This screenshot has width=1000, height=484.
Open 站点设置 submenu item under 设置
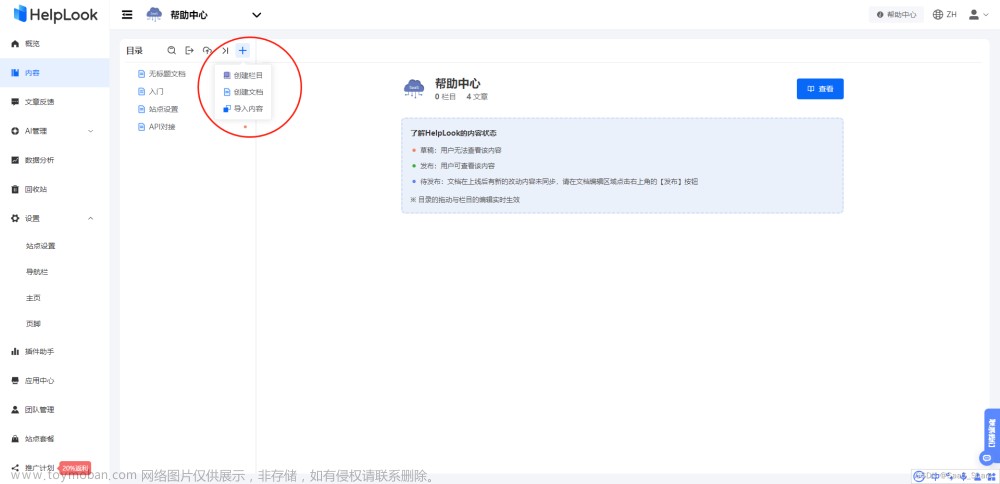pyautogui.click(x=40, y=246)
